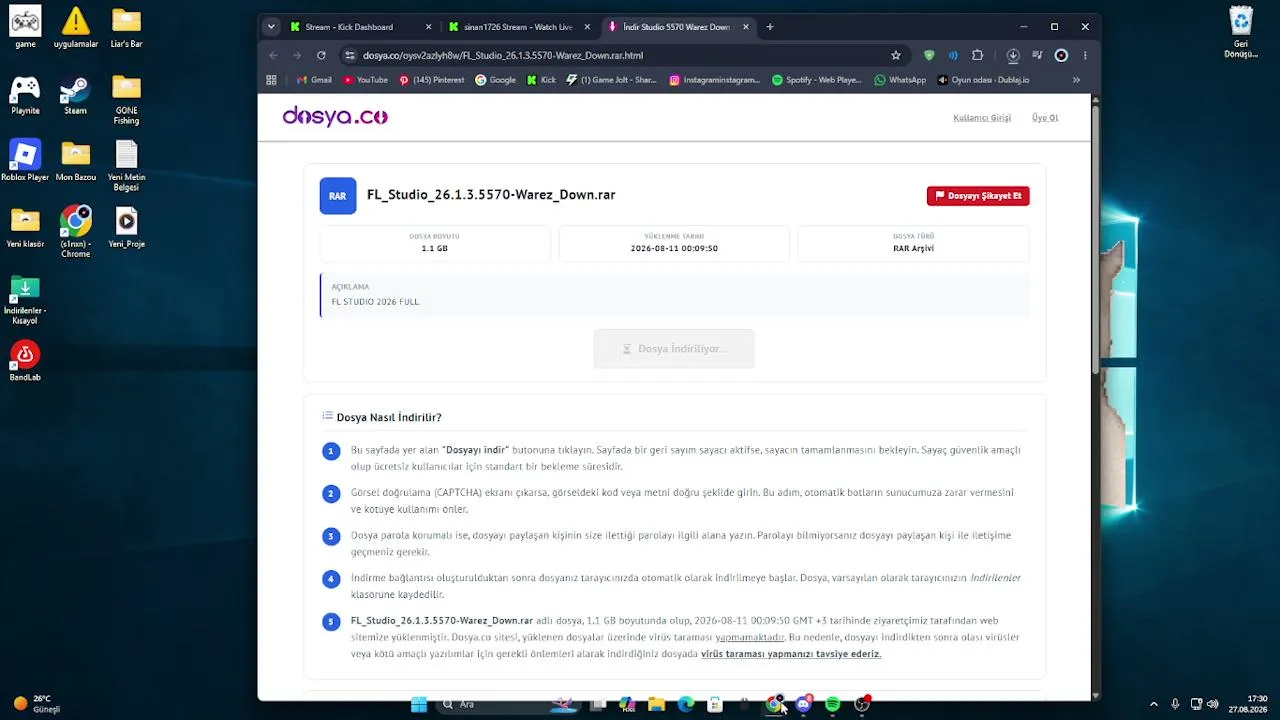Open Chrome's three-dot menu
The height and width of the screenshot is (720, 1280).
1085,55
